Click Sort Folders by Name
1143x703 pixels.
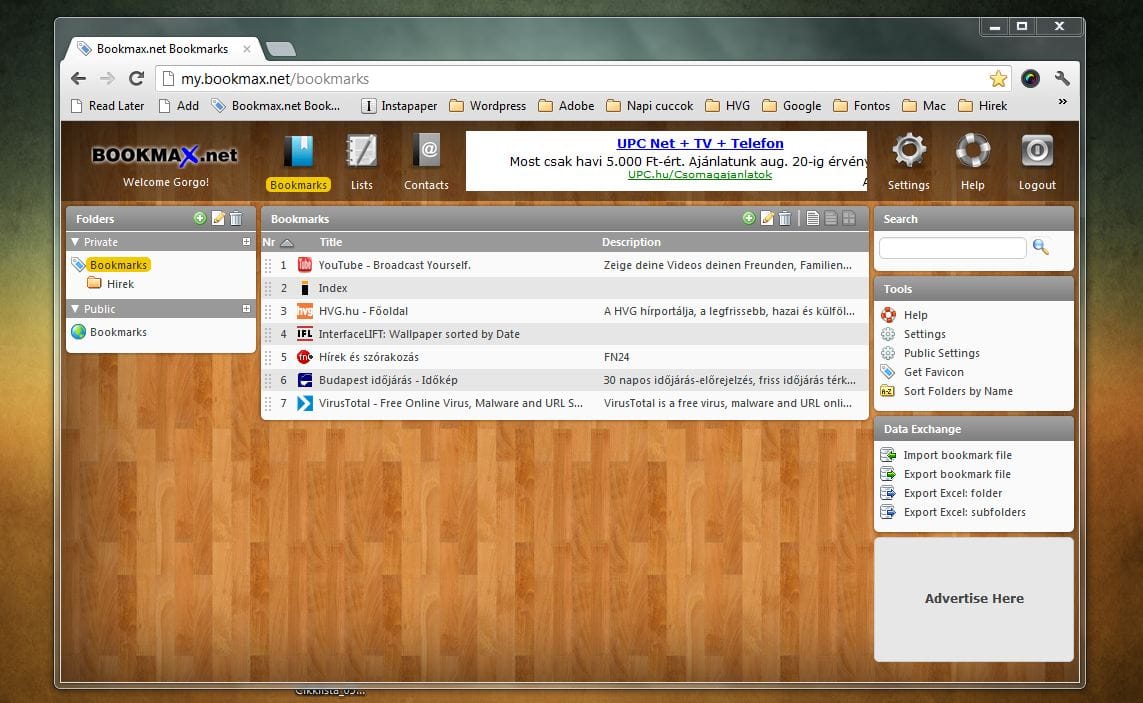(958, 391)
